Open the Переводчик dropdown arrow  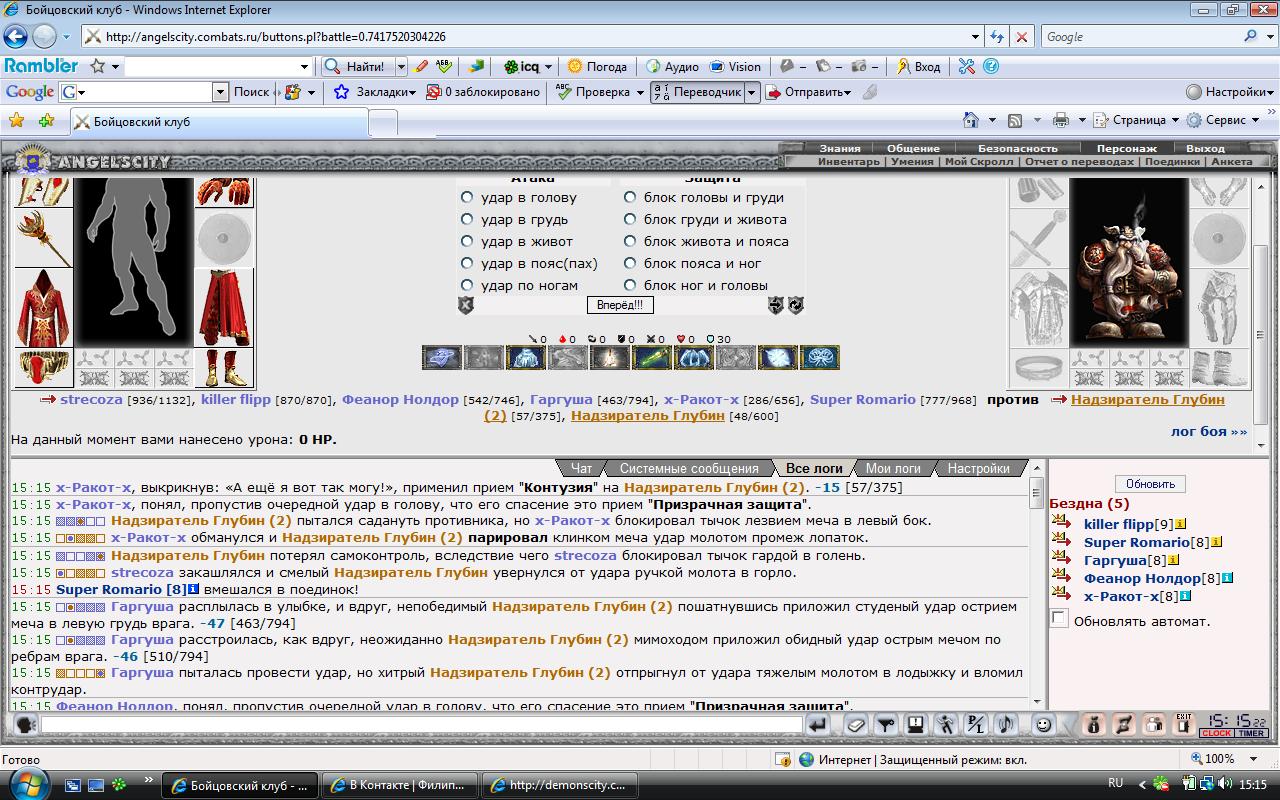coord(751,92)
